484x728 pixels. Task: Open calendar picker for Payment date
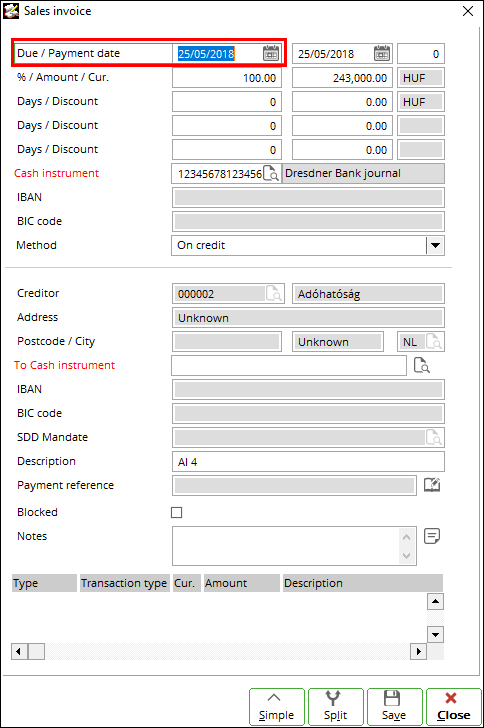(x=382, y=53)
